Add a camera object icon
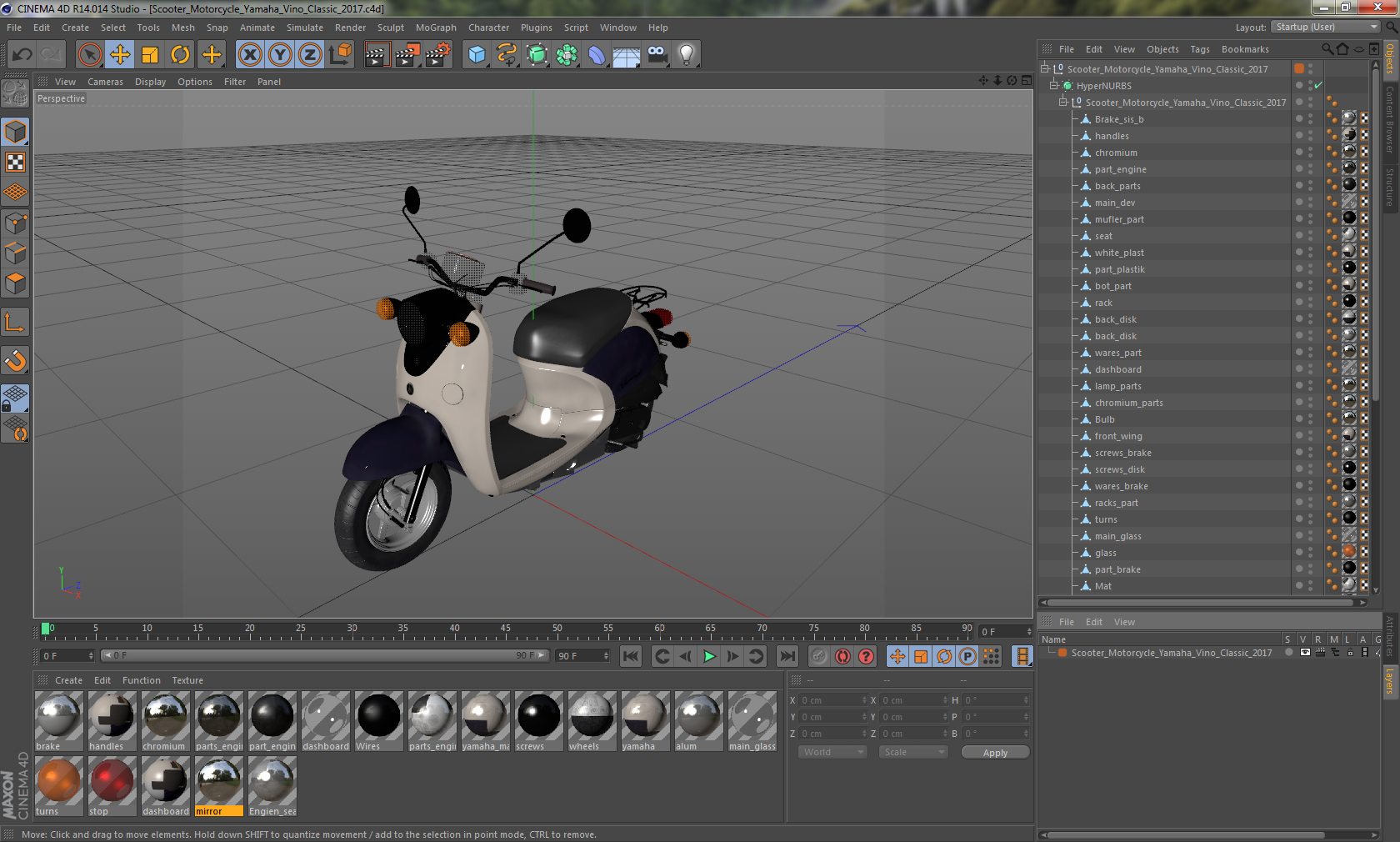The image size is (1400, 842). click(x=657, y=55)
